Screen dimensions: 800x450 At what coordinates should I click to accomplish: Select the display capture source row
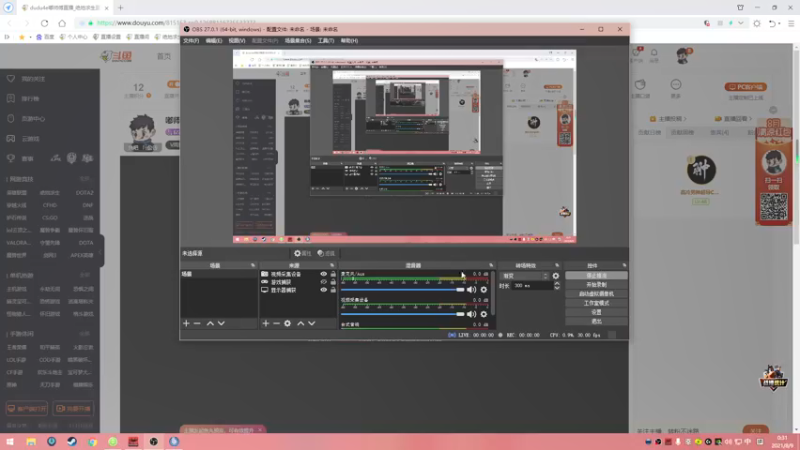(x=298, y=290)
